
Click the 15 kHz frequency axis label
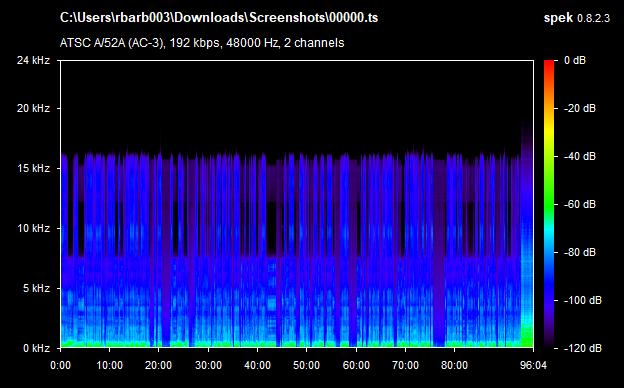[x=33, y=168]
